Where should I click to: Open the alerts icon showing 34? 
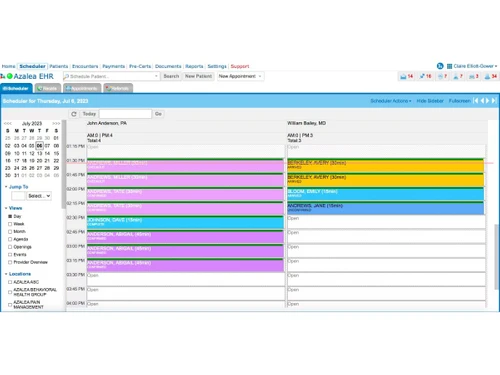pyautogui.click(x=491, y=76)
